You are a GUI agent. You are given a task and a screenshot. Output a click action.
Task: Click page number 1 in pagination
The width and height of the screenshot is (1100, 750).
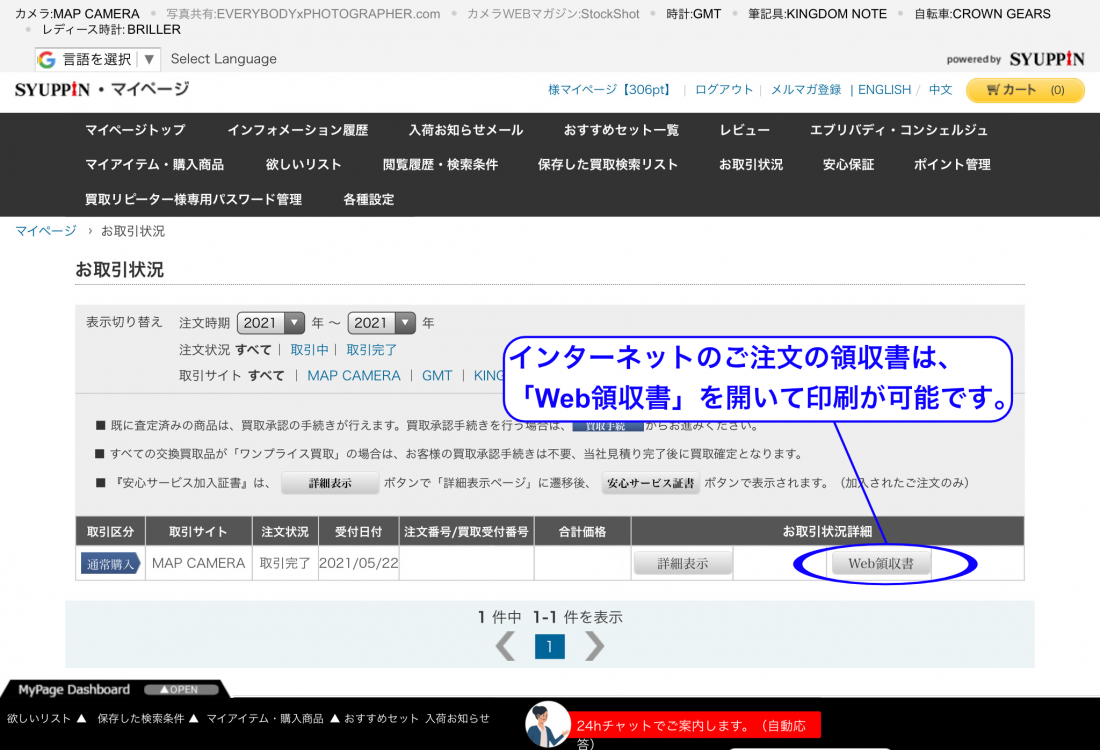pos(549,646)
